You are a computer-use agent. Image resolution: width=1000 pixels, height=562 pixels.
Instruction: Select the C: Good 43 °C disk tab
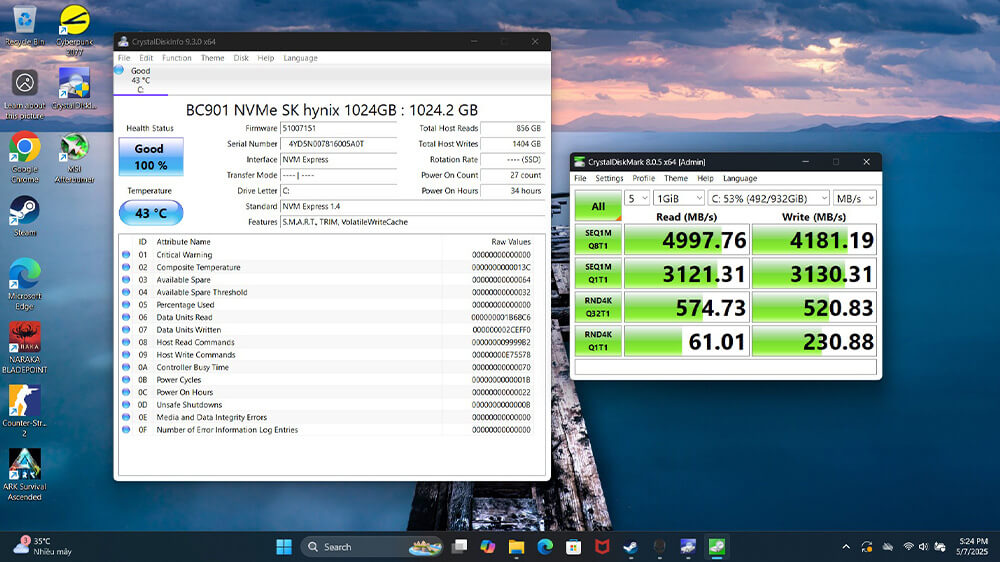coord(140,80)
